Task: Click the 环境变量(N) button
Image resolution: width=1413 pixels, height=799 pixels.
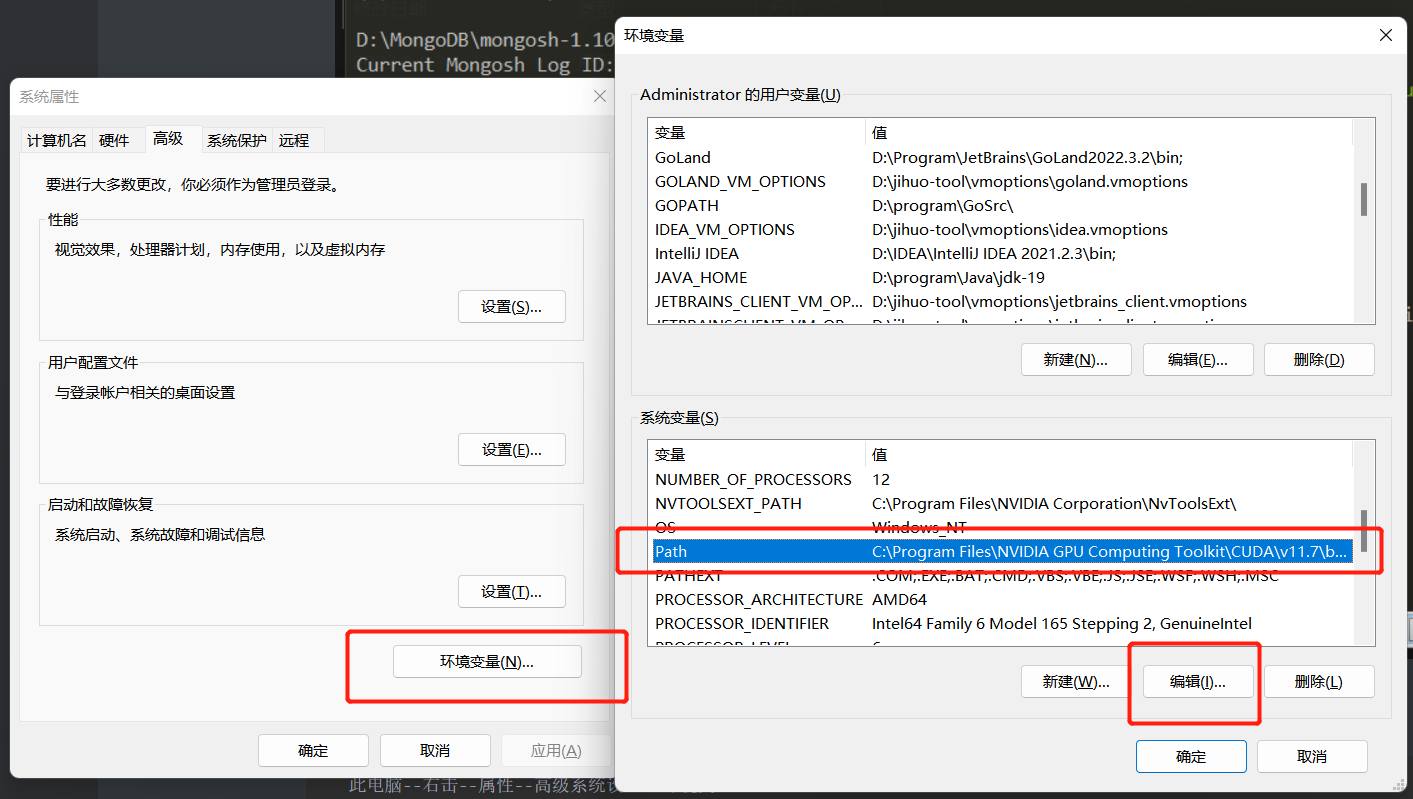Action: pyautogui.click(x=487, y=662)
